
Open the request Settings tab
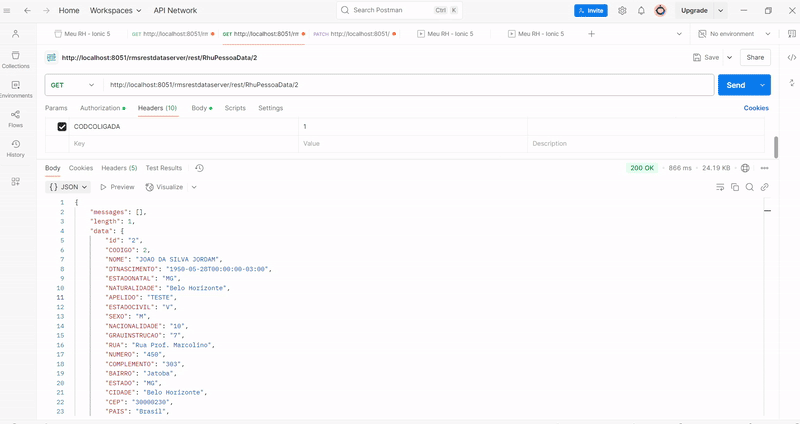[270, 108]
